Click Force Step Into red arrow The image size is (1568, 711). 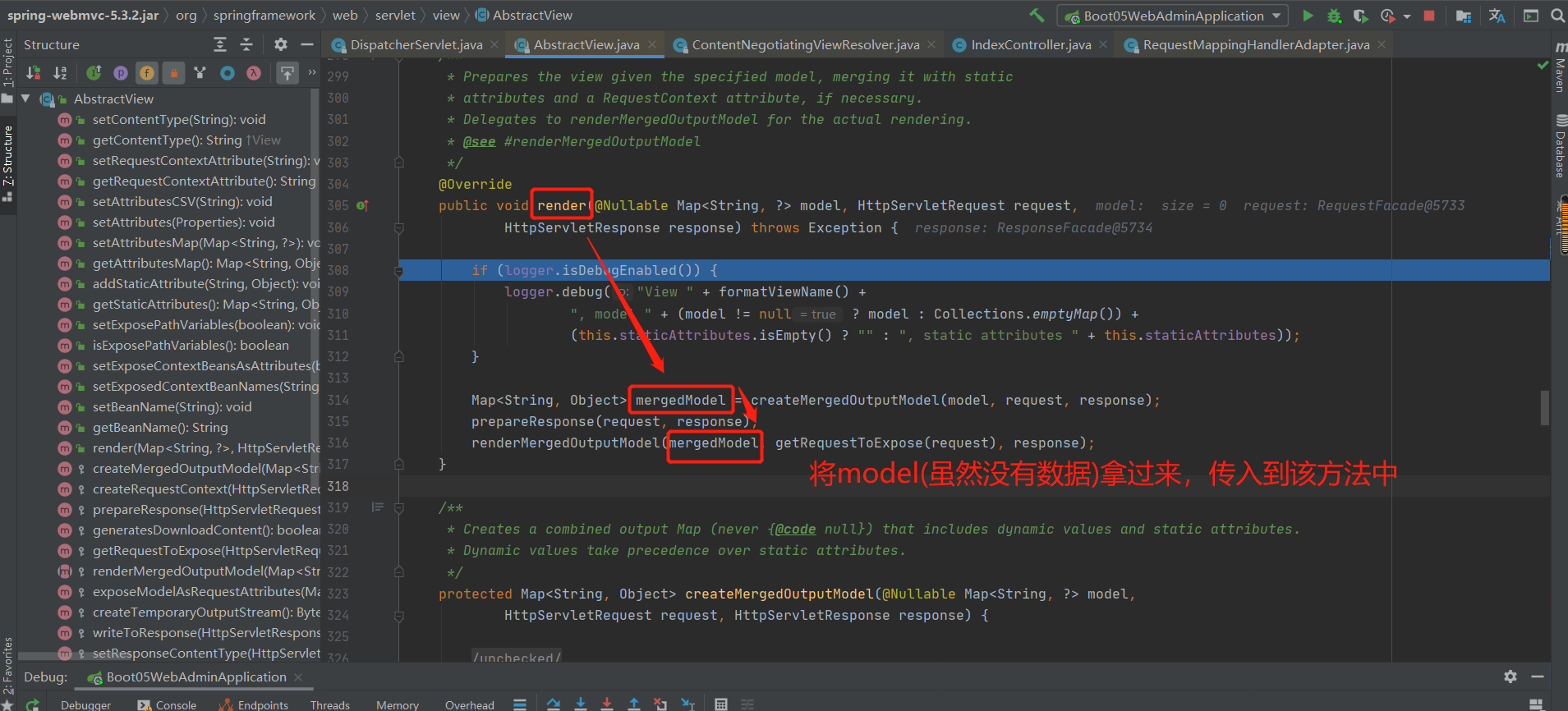point(607,704)
